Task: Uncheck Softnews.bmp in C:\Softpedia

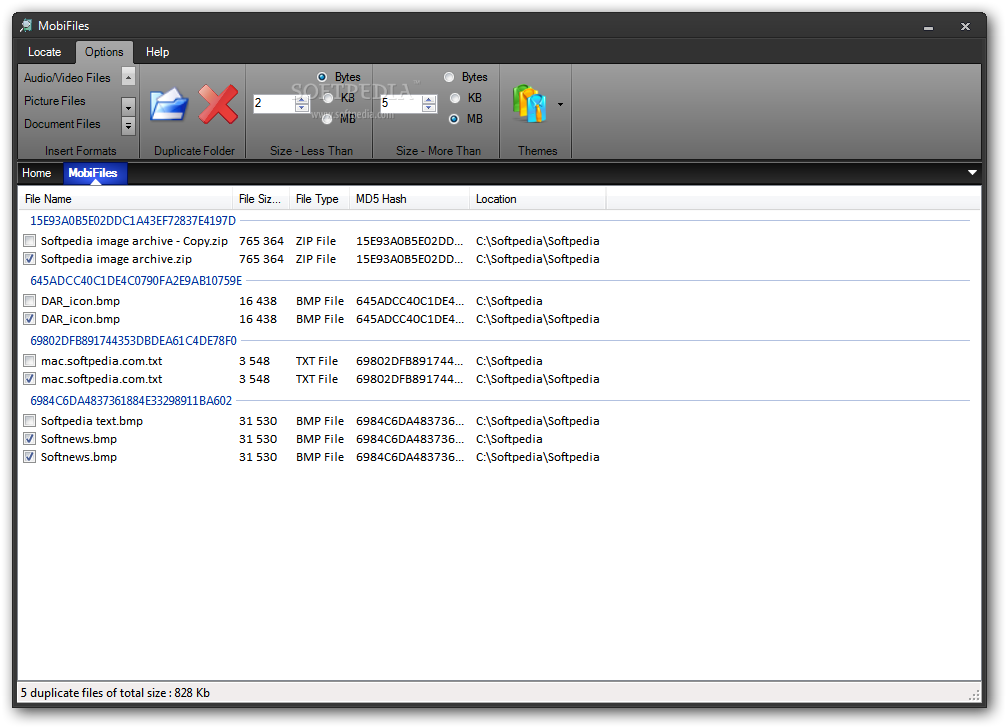Action: tap(30, 438)
